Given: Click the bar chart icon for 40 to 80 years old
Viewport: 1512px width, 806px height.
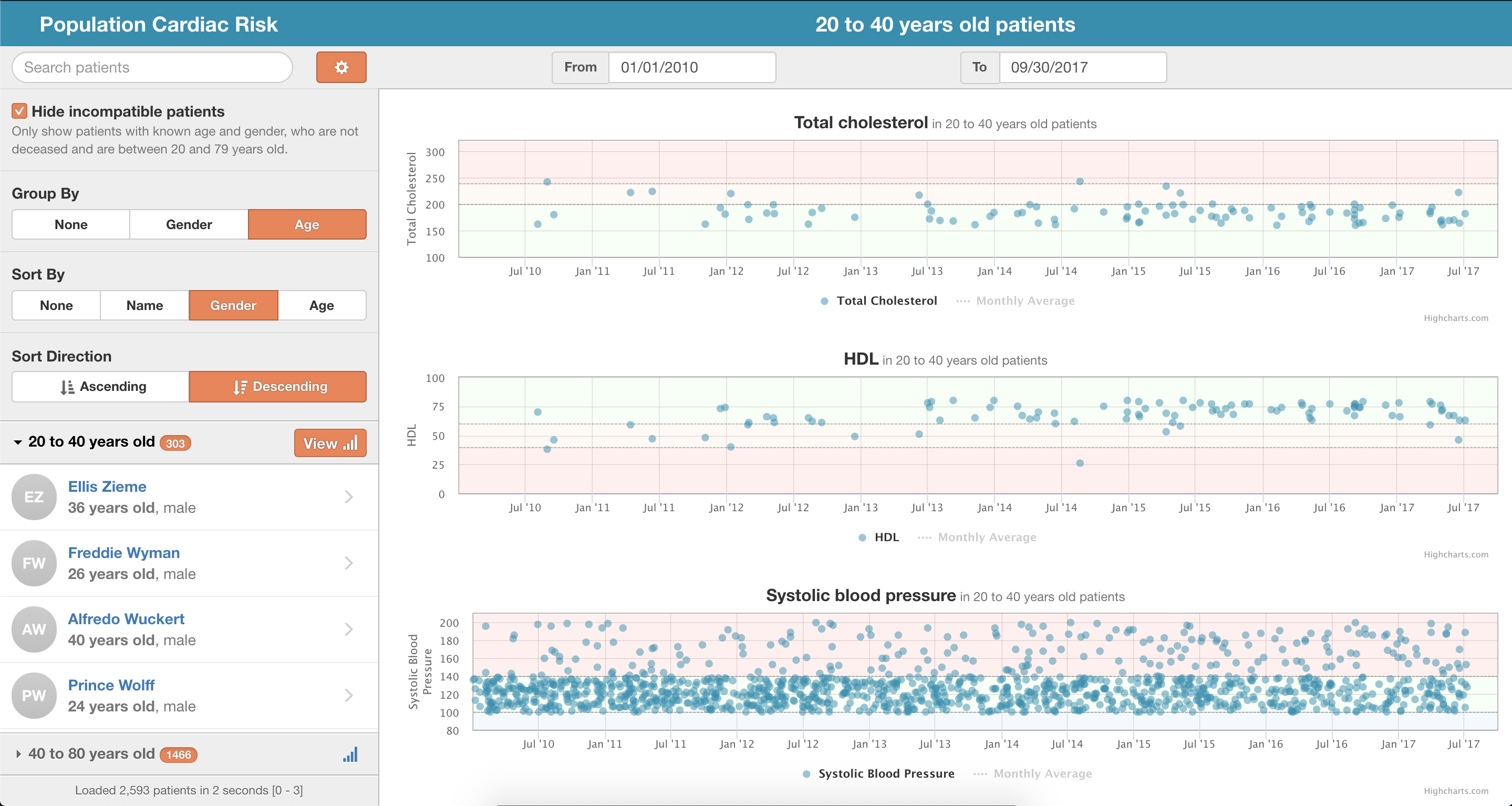Looking at the screenshot, I should pyautogui.click(x=350, y=755).
